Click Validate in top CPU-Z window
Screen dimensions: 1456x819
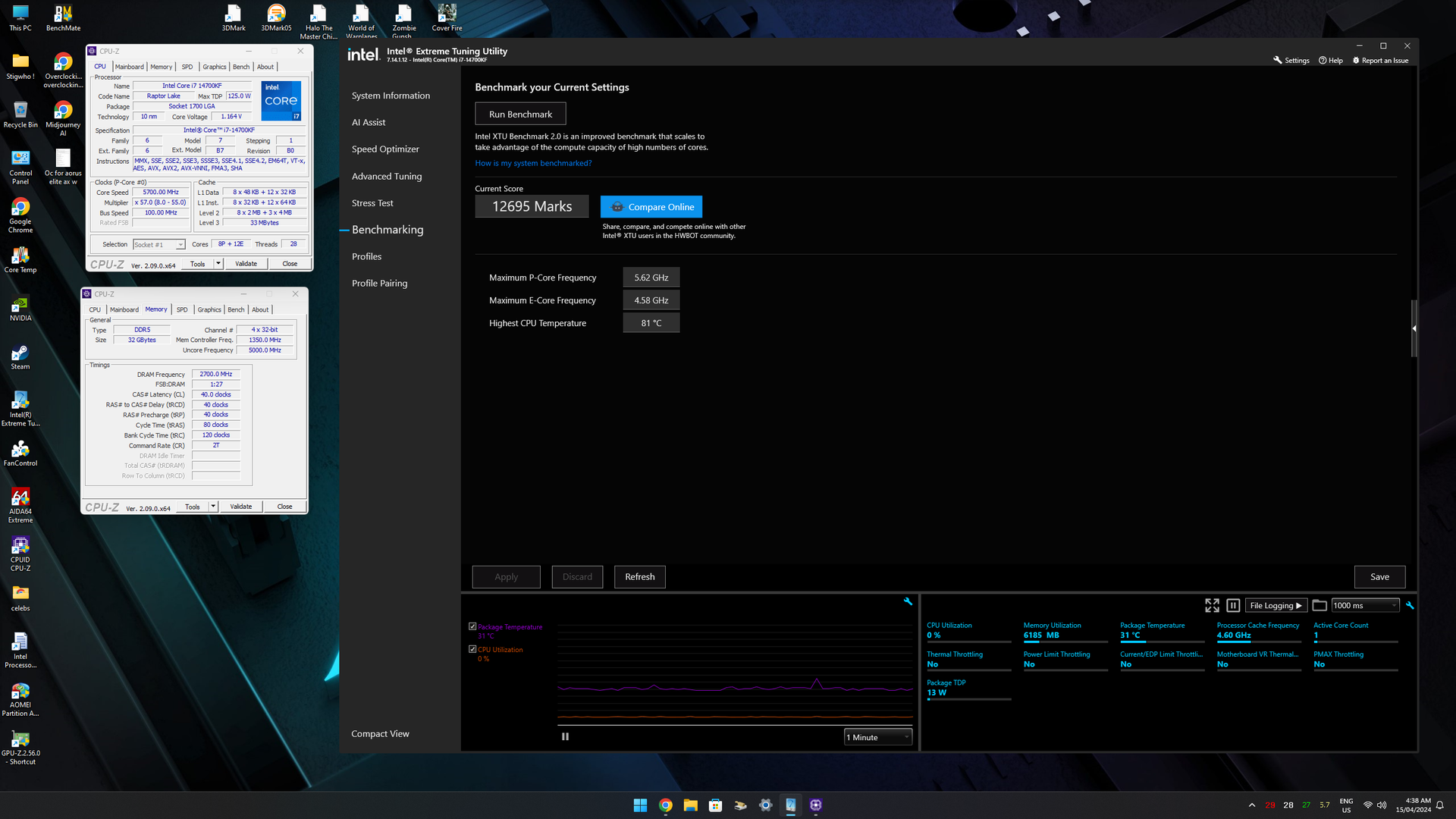click(246, 264)
